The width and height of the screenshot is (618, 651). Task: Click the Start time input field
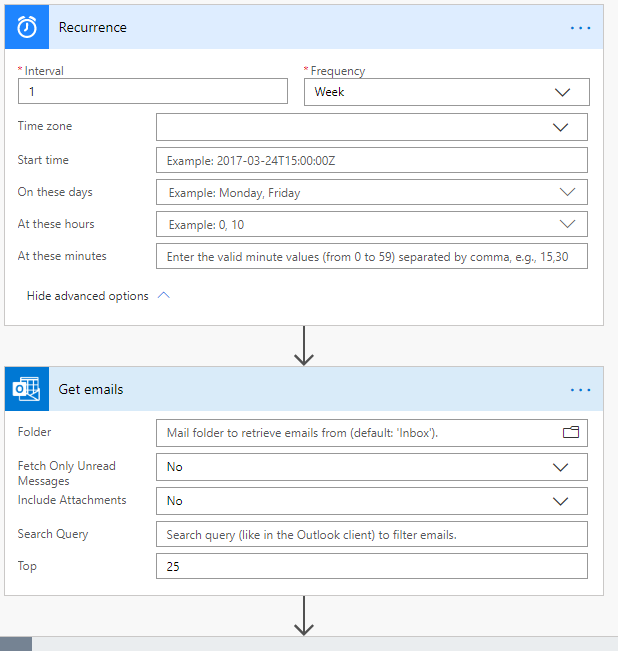(371, 160)
